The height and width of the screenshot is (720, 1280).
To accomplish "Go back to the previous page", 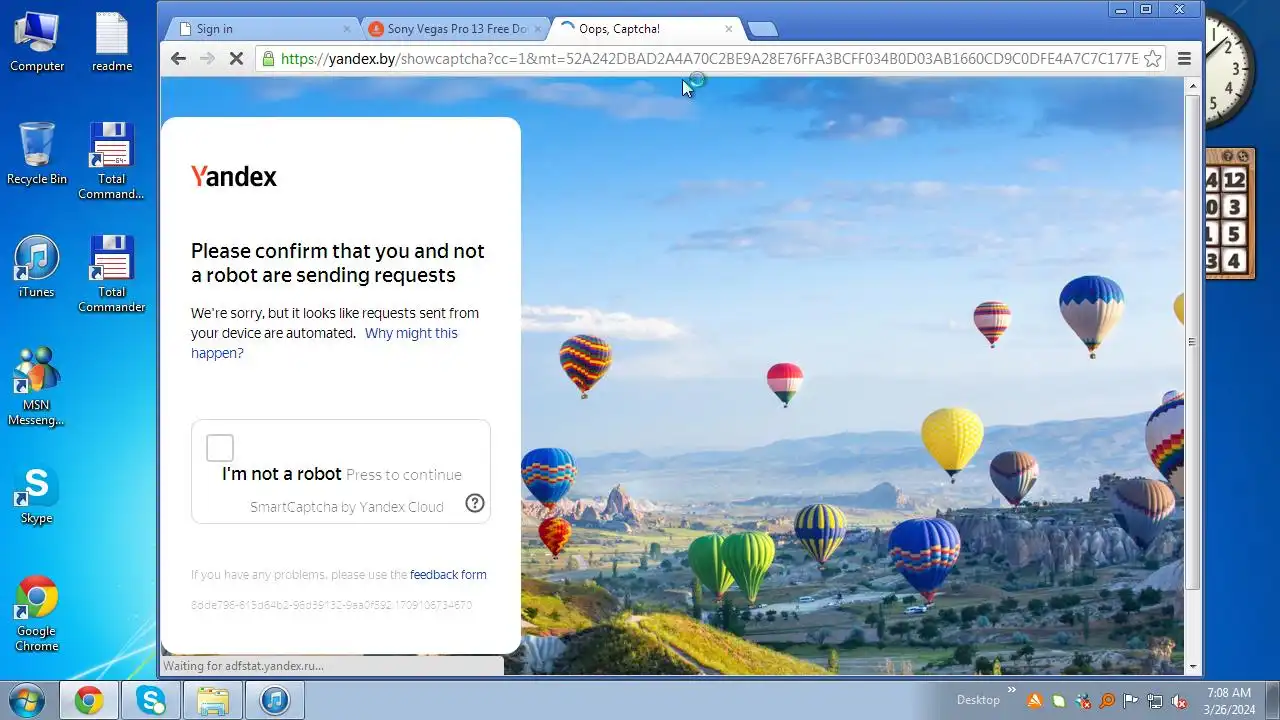I will [x=178, y=58].
